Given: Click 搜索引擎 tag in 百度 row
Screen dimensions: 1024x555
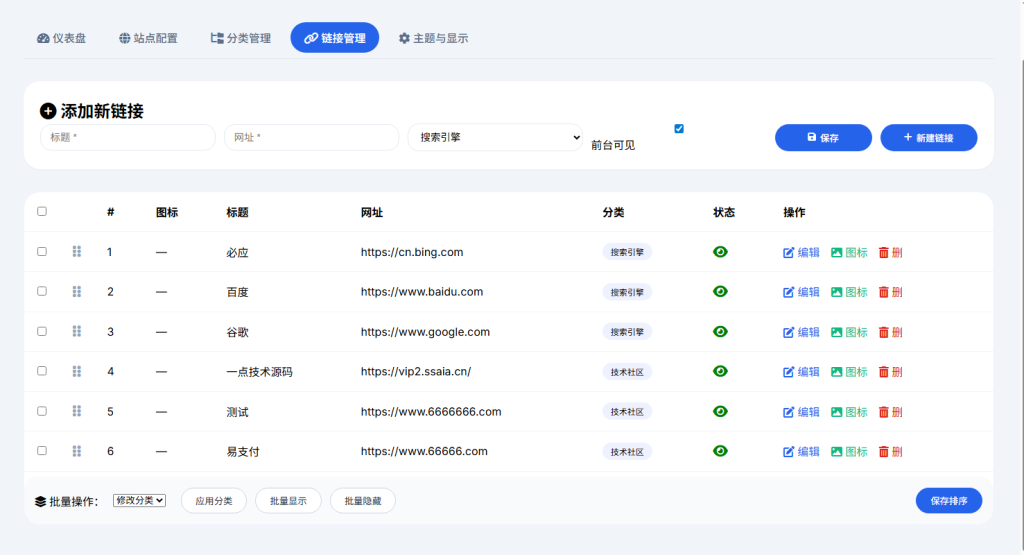Looking at the screenshot, I should [627, 292].
